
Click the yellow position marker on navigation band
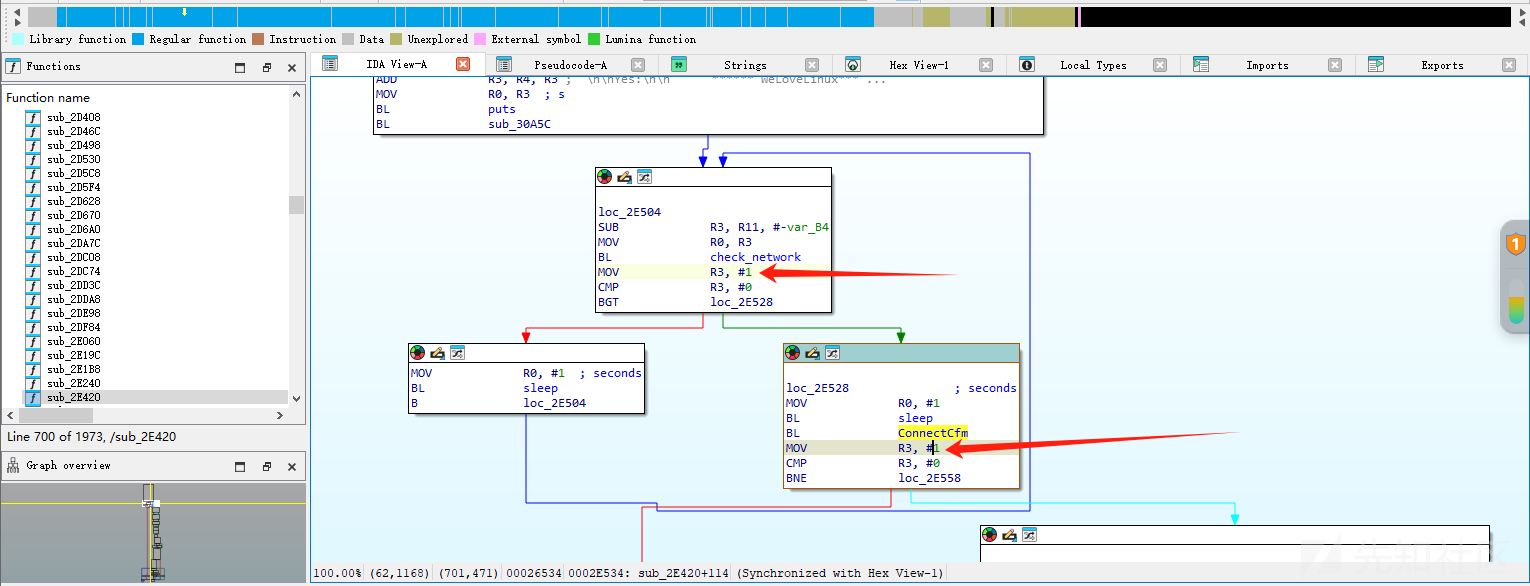coord(184,12)
